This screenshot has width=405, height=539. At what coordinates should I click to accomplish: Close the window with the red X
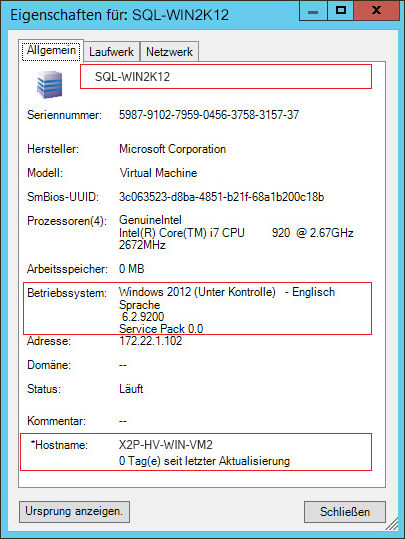coord(377,10)
